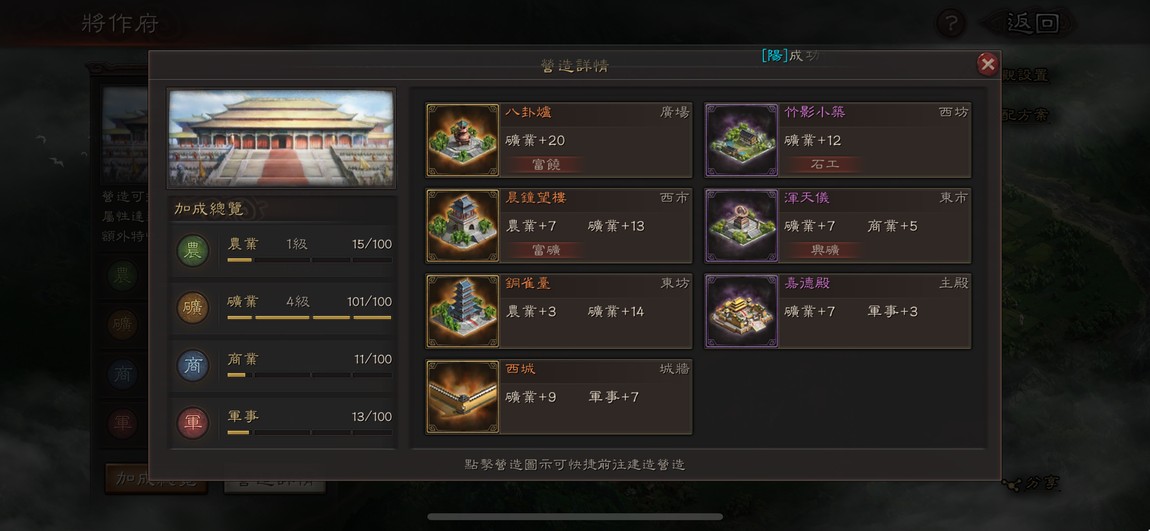Select the green 農 agriculture badge
The height and width of the screenshot is (531, 1150).
(193, 251)
